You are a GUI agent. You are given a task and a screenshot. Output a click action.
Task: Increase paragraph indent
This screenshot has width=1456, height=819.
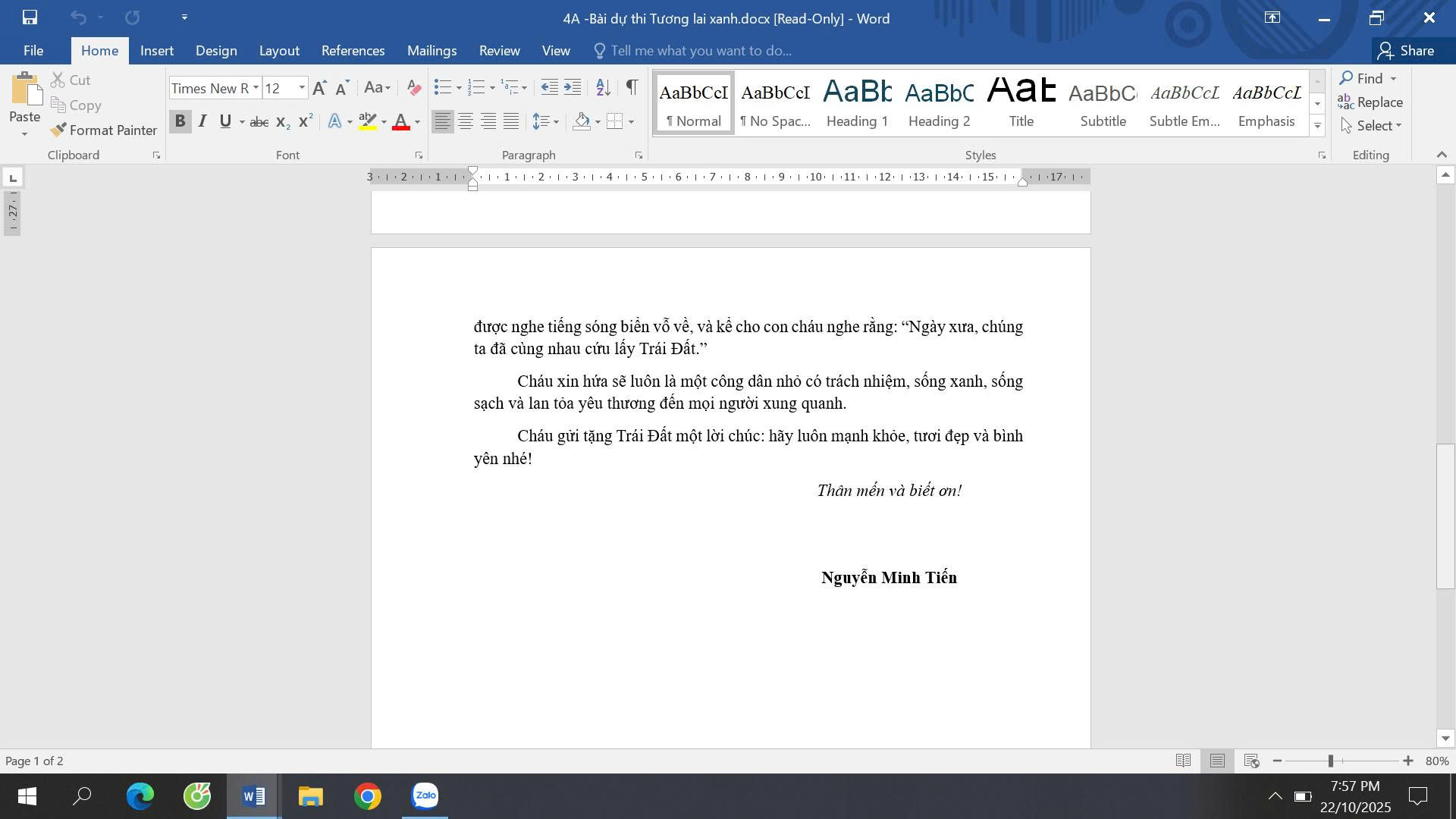tap(573, 88)
